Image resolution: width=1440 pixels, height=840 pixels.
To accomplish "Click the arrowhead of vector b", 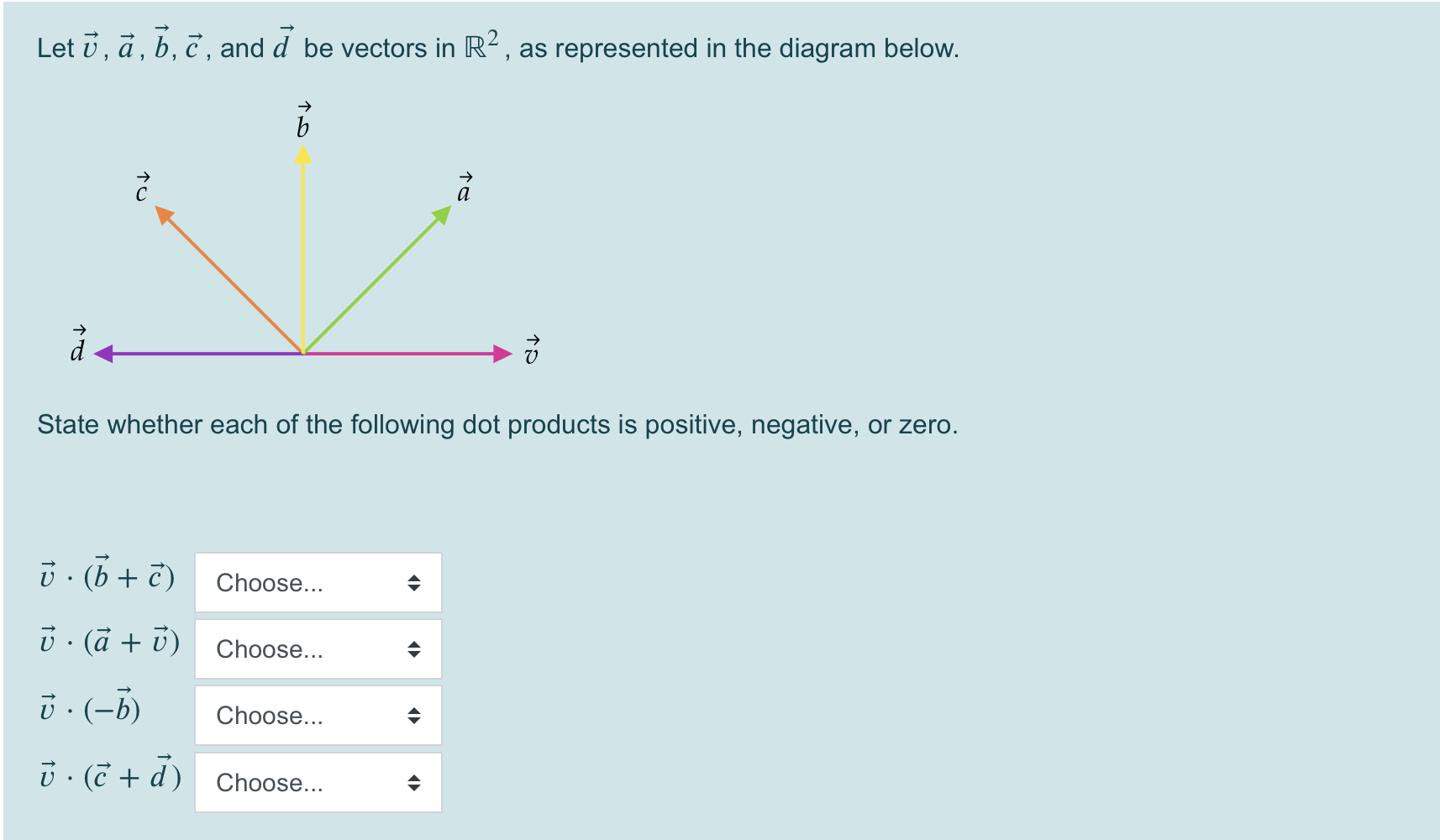I will tap(302, 155).
